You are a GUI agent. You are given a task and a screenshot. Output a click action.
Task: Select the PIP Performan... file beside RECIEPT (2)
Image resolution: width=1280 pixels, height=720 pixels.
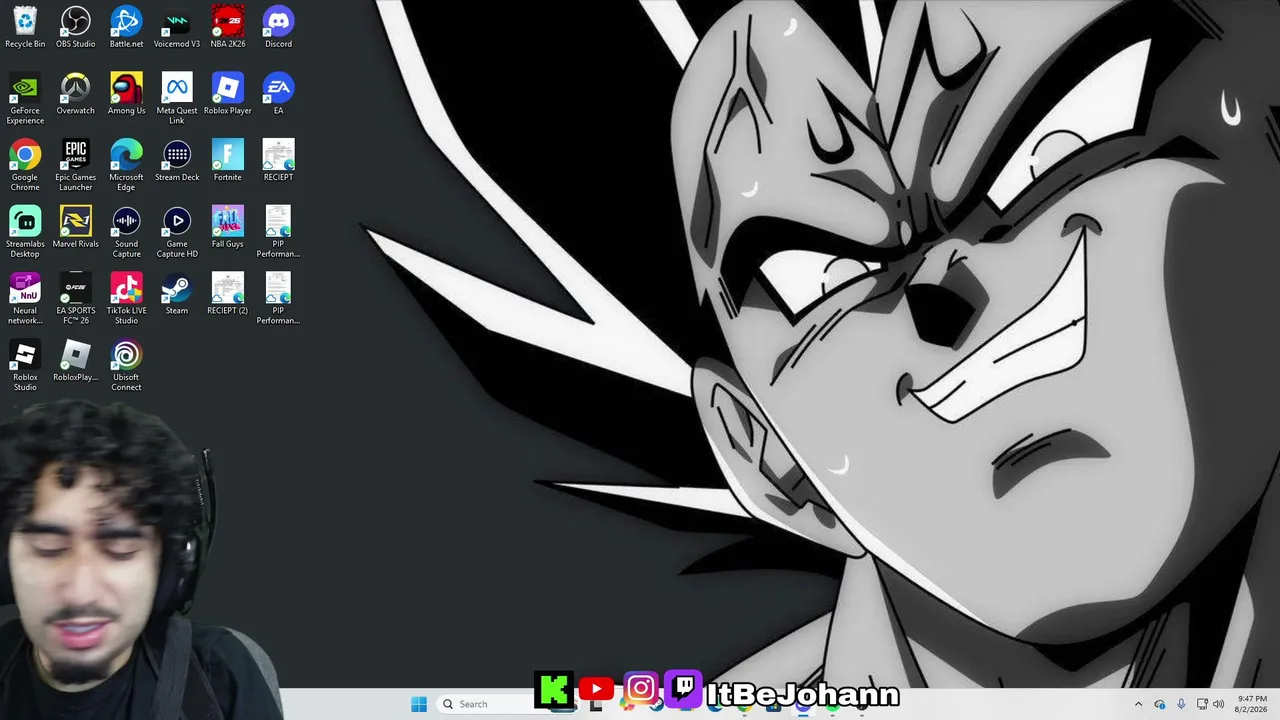point(278,299)
